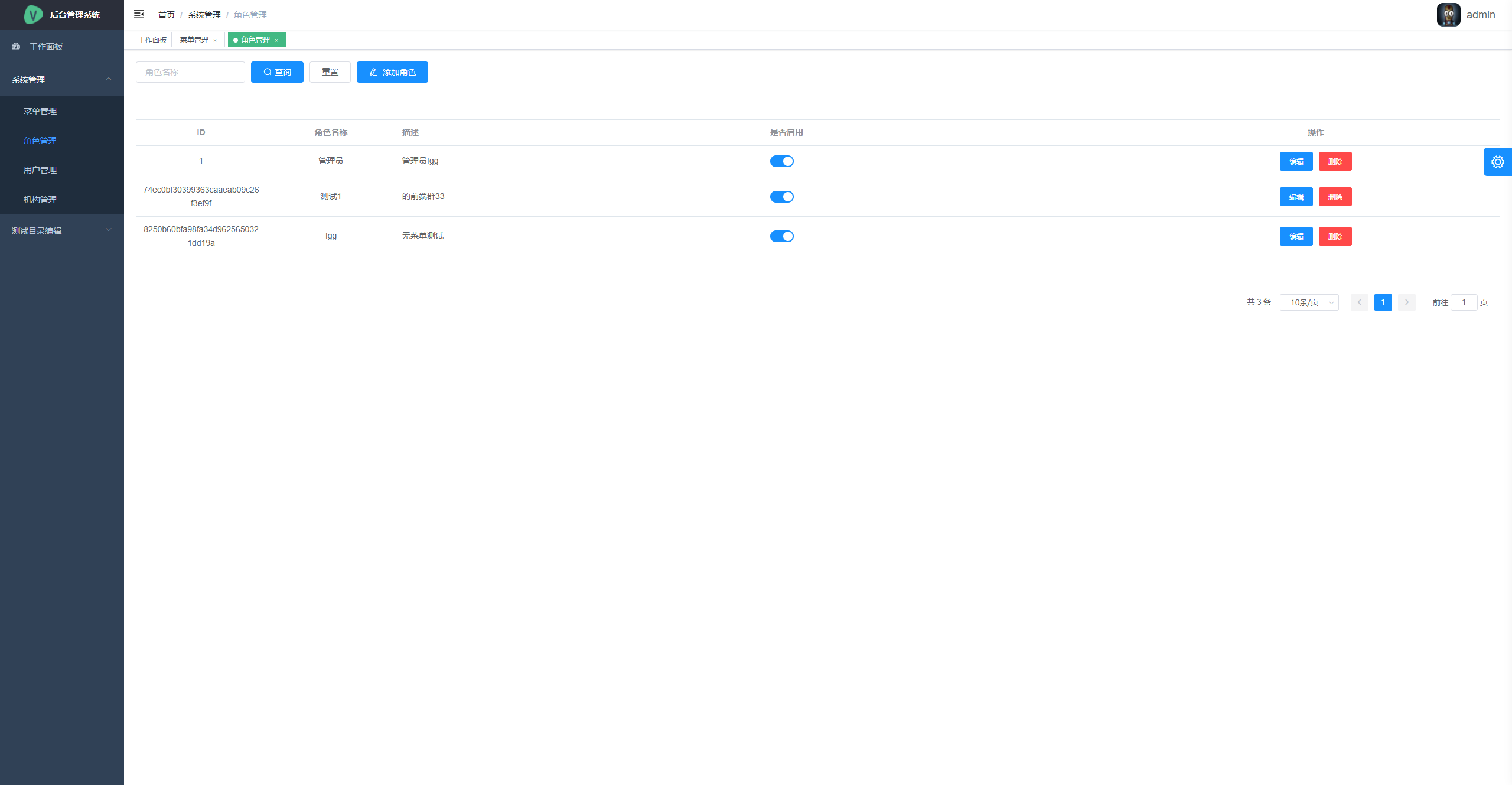This screenshot has width=1512, height=785.
Task: Click the 重置 reset button
Action: (x=330, y=72)
